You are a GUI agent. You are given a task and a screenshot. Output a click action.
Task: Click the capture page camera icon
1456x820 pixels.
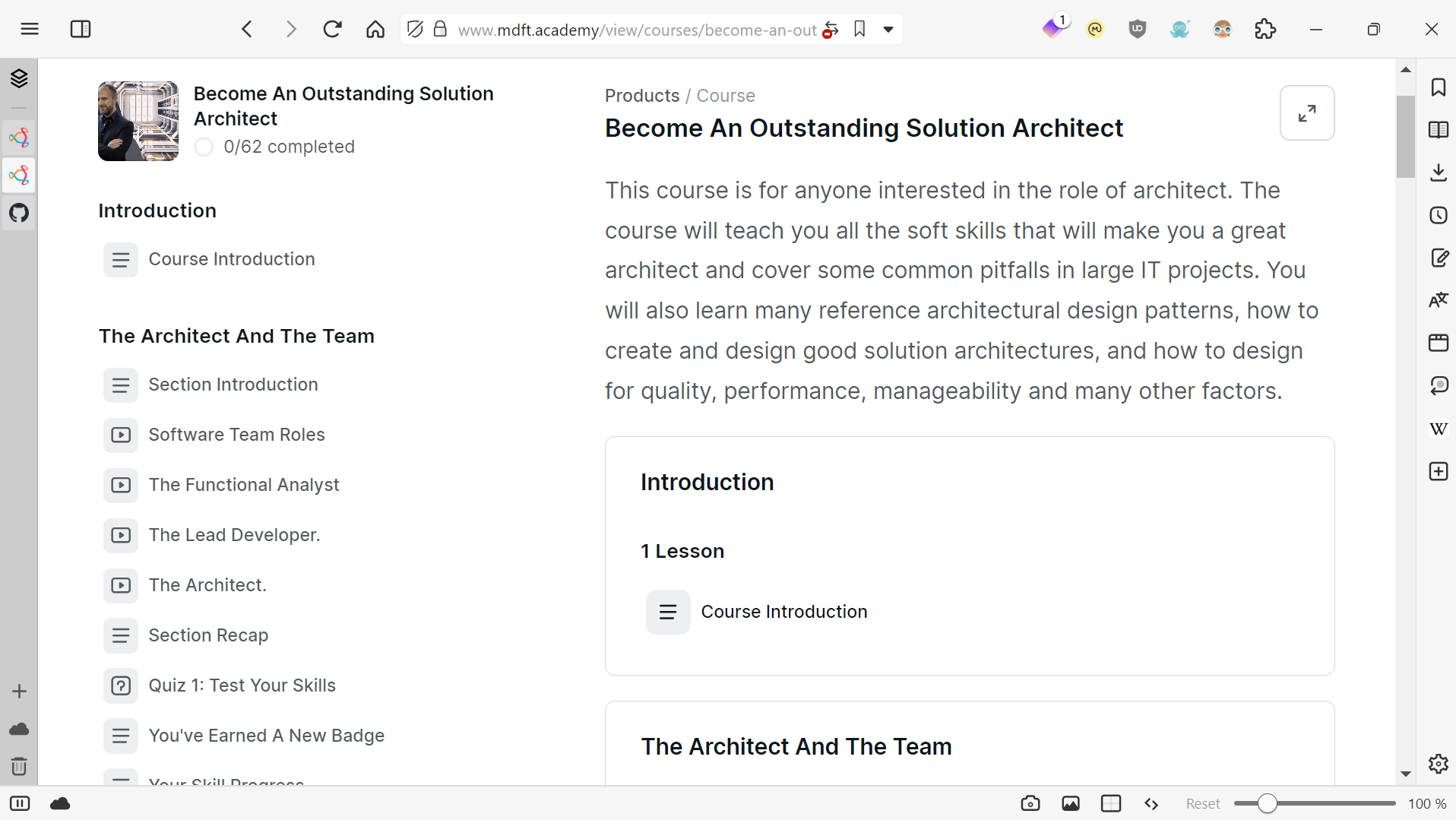(1030, 803)
